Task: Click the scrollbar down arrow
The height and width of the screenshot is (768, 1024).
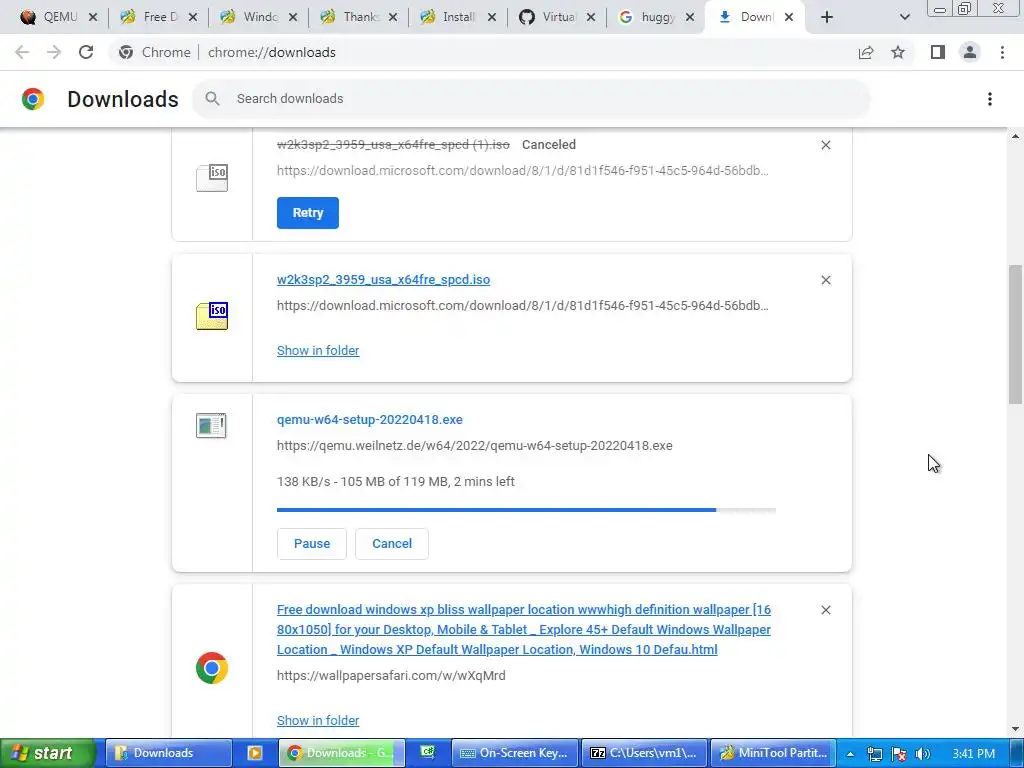Action: pyautogui.click(x=1015, y=729)
